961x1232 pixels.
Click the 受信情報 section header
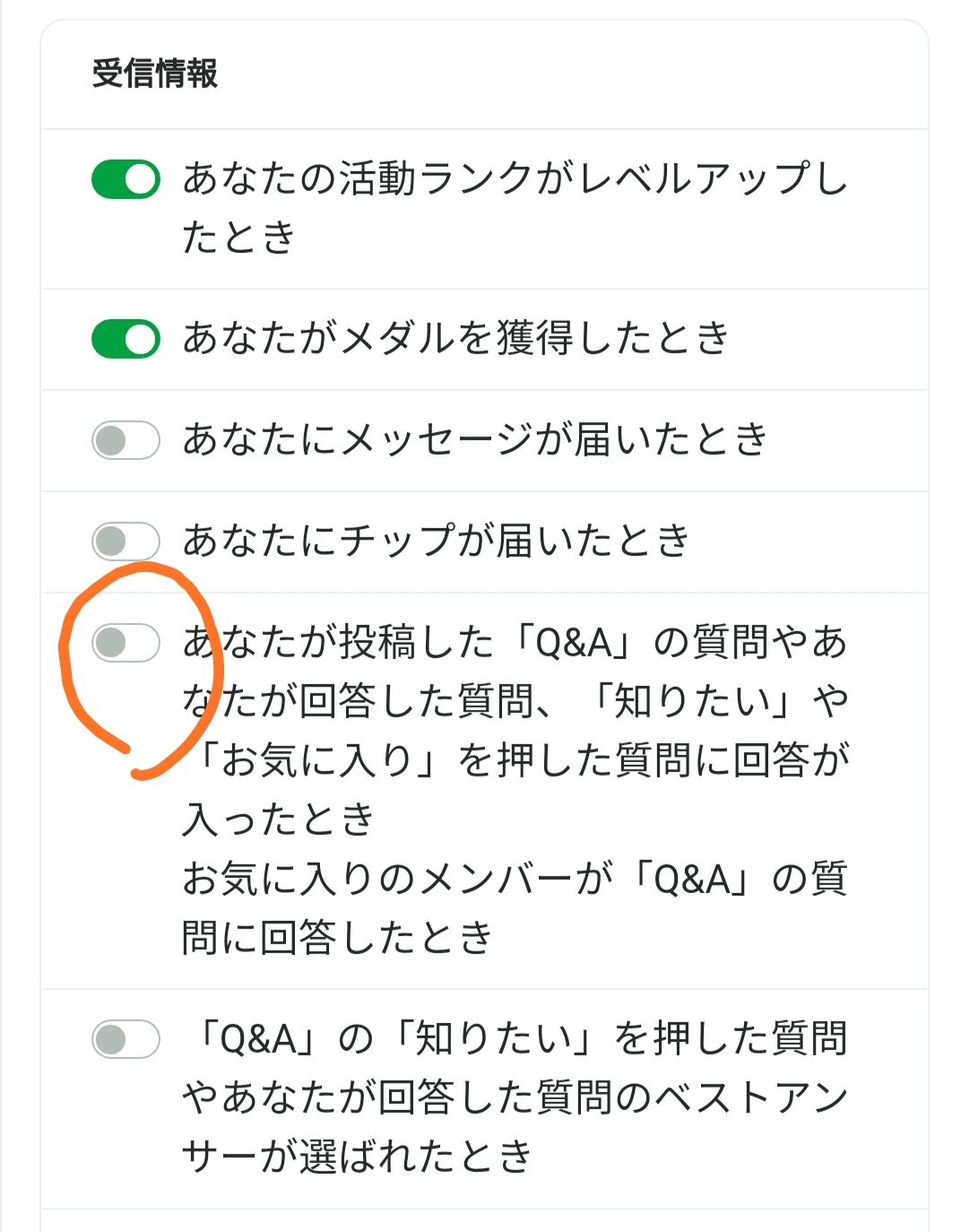[154, 74]
